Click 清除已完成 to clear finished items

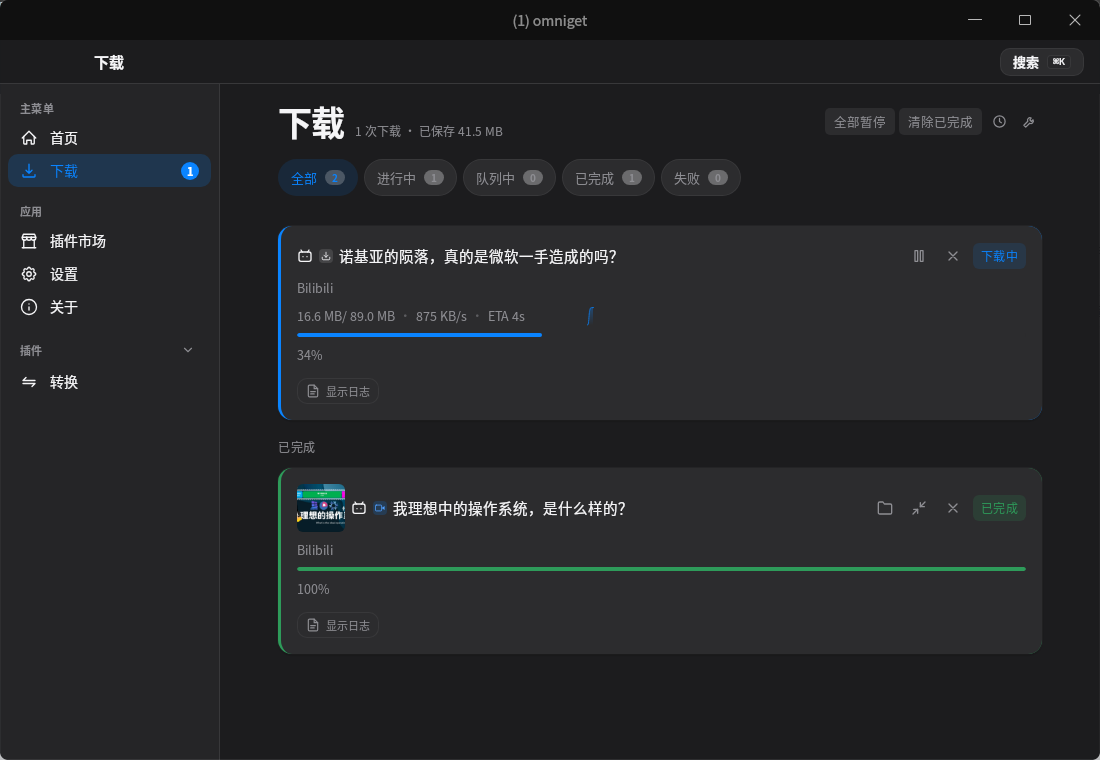[x=940, y=122]
